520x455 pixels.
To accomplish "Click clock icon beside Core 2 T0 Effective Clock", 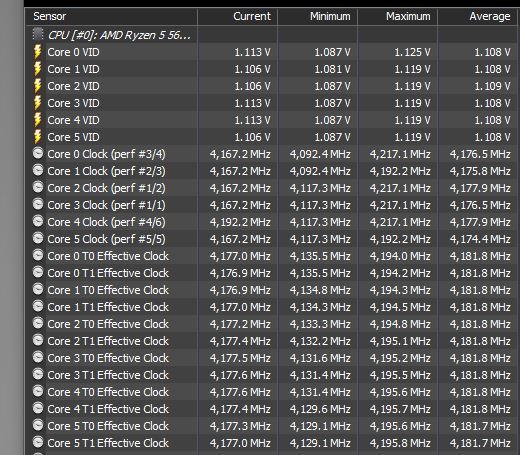I will point(38,323).
